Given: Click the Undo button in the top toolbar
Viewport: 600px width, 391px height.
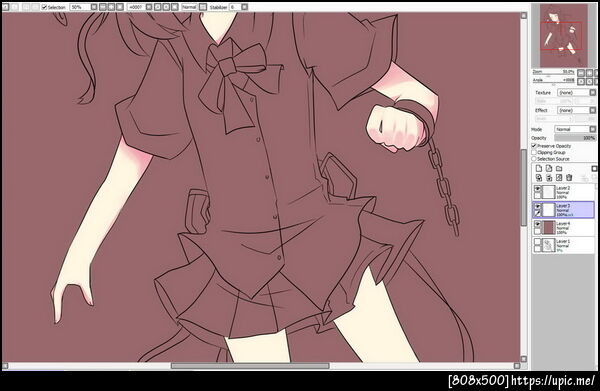Looking at the screenshot, I should pos(6,7).
